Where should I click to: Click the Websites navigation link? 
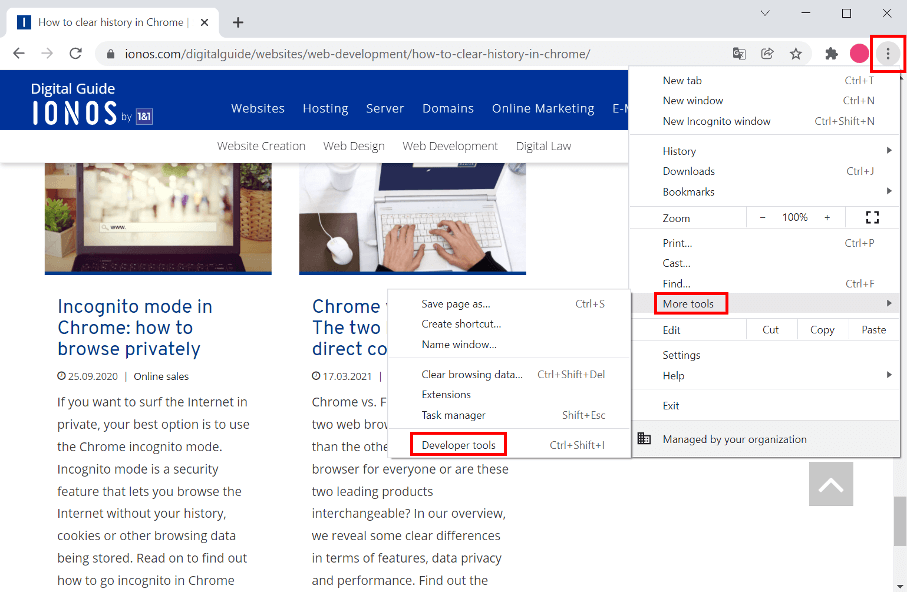point(258,109)
